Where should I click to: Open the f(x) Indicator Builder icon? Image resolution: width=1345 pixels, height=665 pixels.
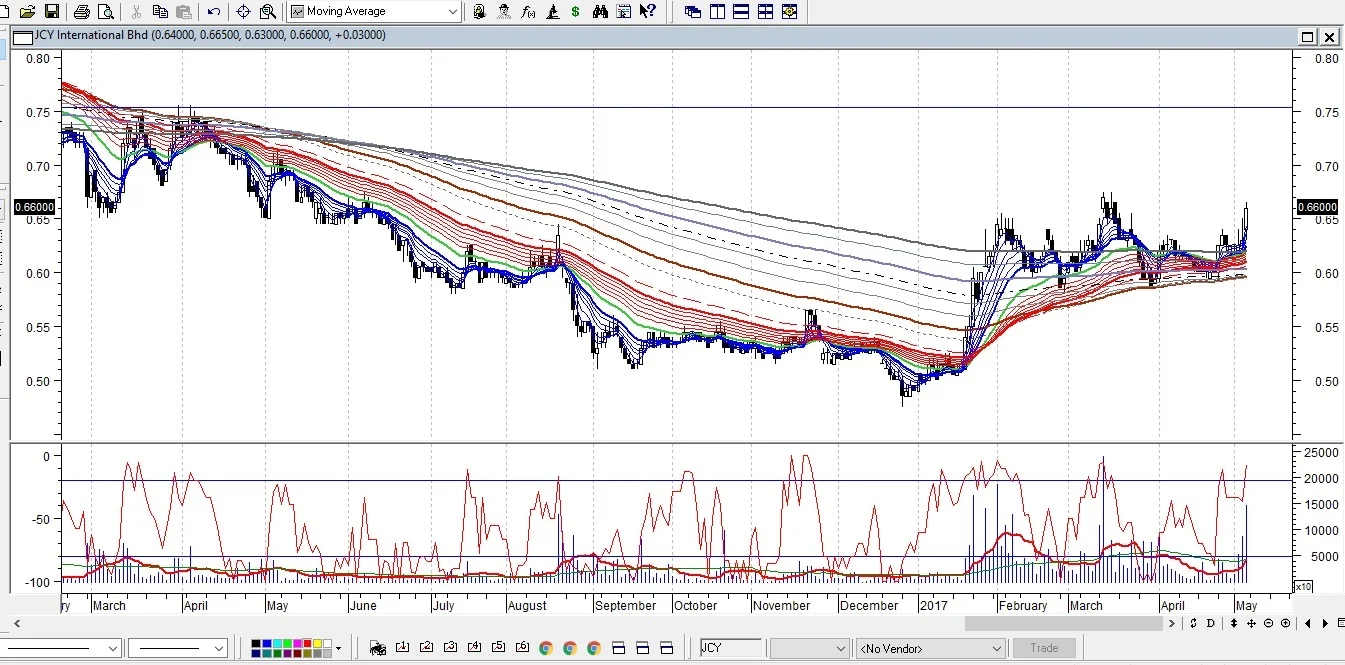point(528,12)
